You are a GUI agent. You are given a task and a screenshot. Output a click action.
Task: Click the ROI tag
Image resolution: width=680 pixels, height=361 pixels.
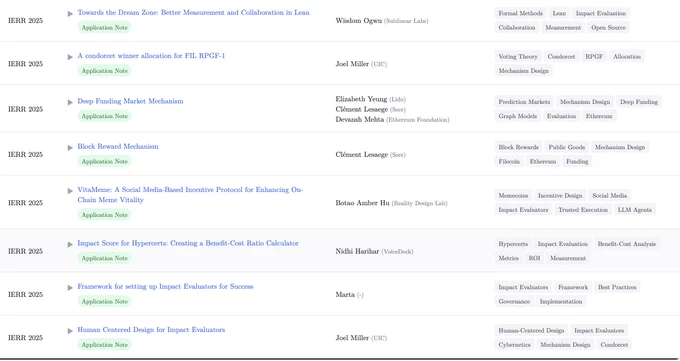coord(534,258)
